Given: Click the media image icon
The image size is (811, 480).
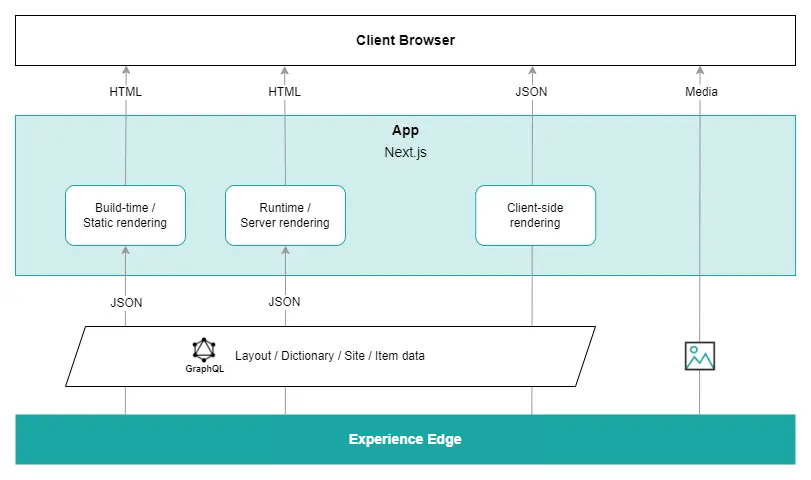Looking at the screenshot, I should click(x=700, y=356).
